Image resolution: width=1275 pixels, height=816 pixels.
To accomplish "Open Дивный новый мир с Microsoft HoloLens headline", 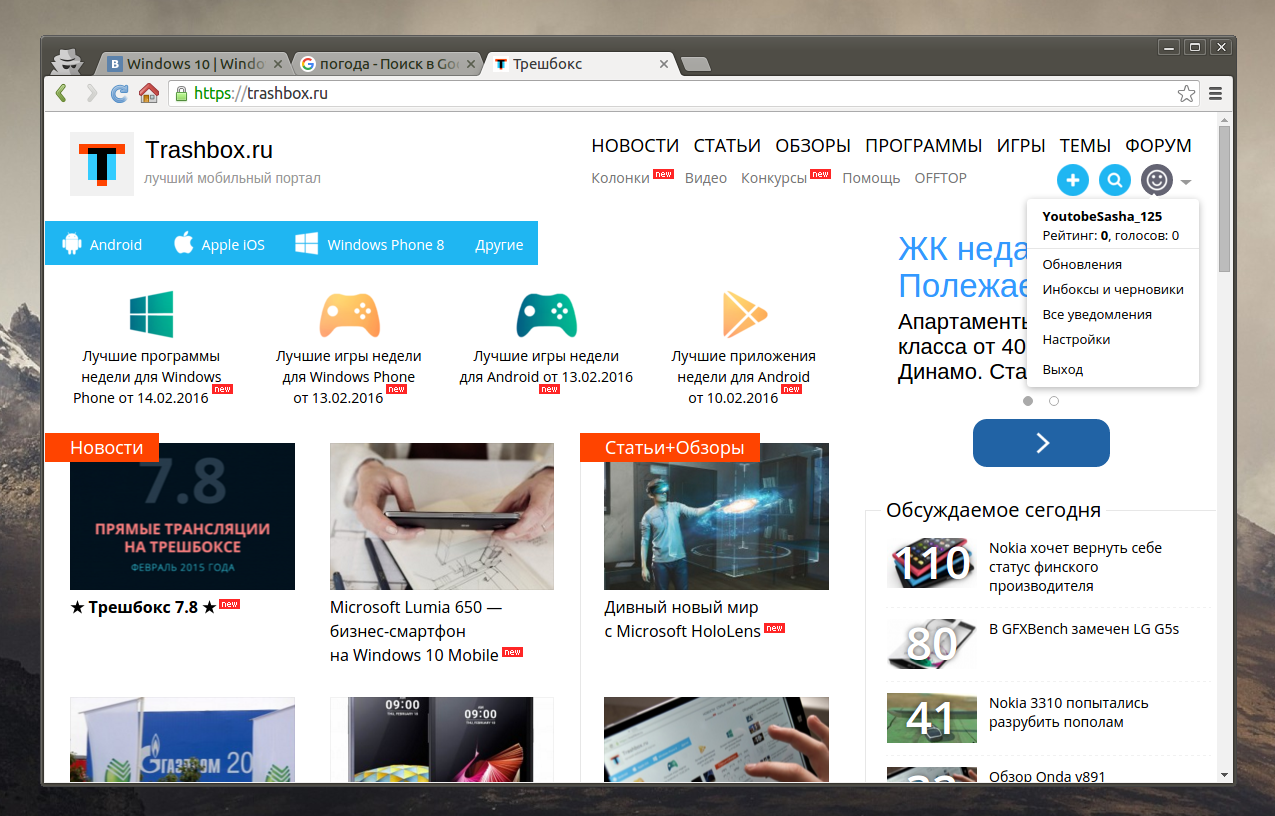I will point(682,619).
